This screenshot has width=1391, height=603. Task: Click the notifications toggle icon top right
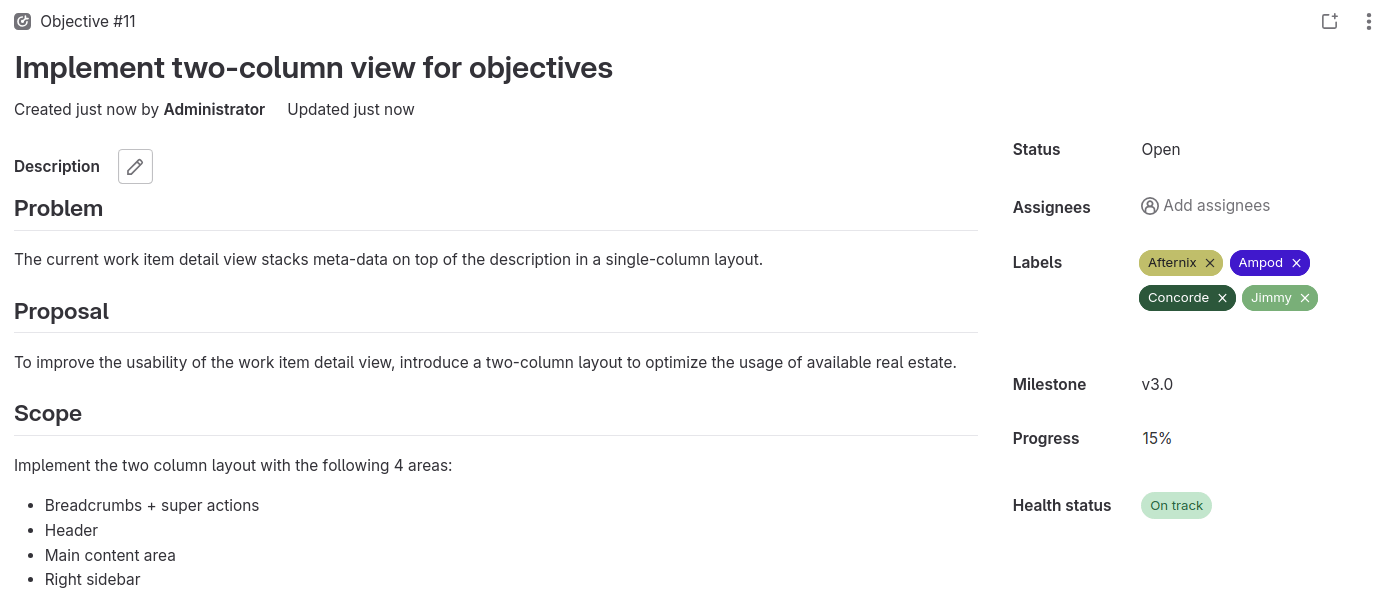[1329, 22]
